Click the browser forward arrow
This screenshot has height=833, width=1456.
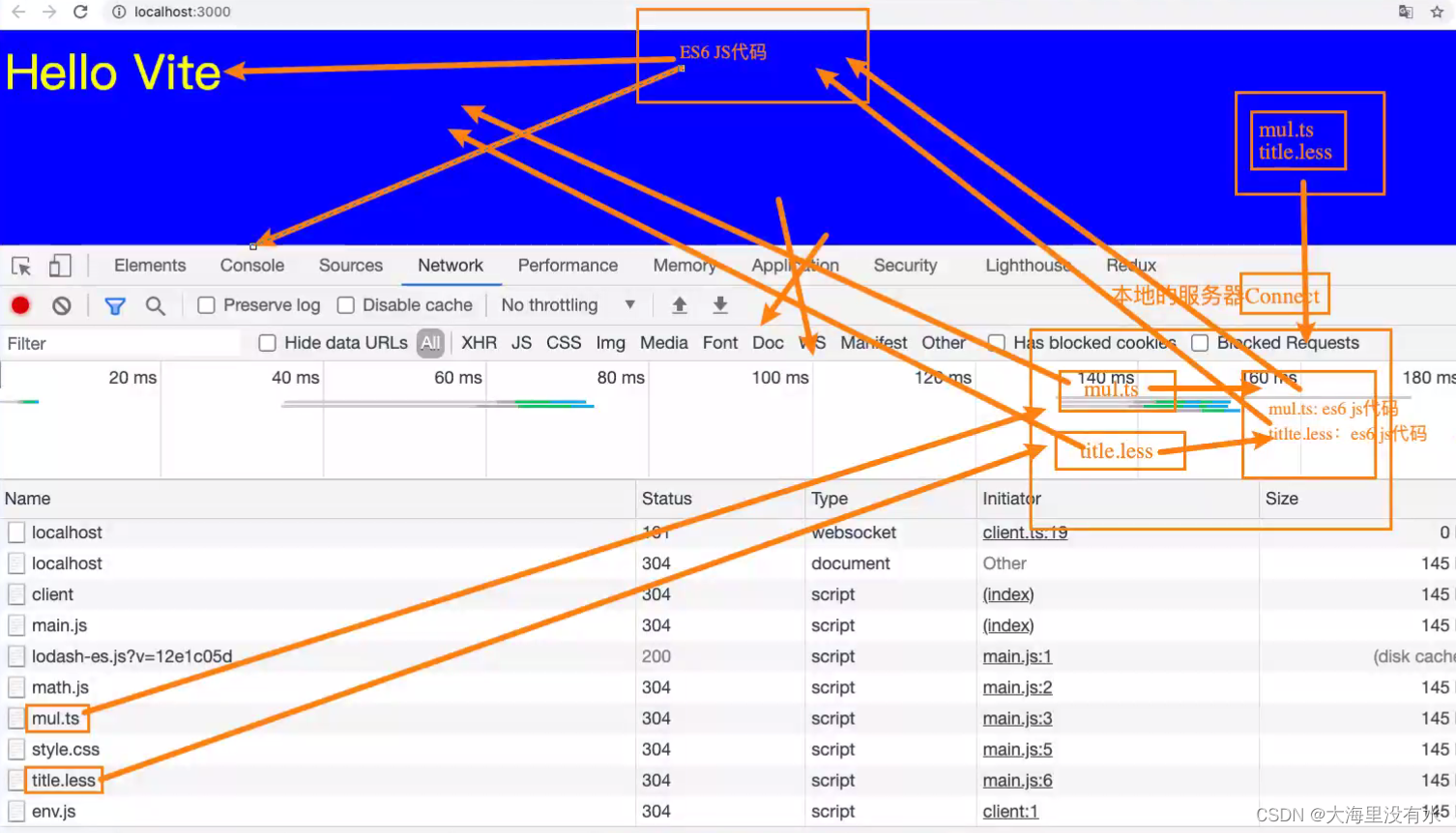(49, 12)
